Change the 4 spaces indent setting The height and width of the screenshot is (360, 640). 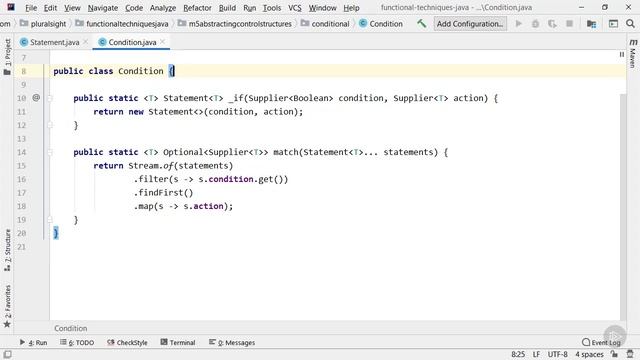pyautogui.click(x=589, y=354)
